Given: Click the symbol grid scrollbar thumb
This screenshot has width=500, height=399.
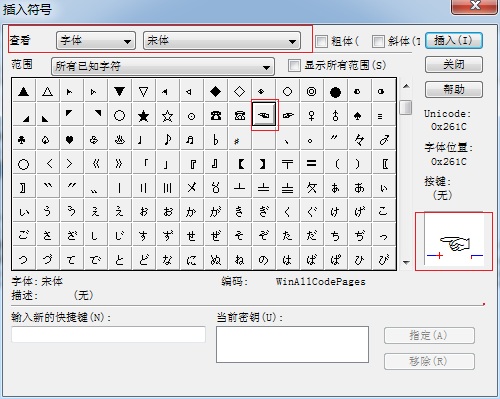Looking at the screenshot, I should point(406,108).
